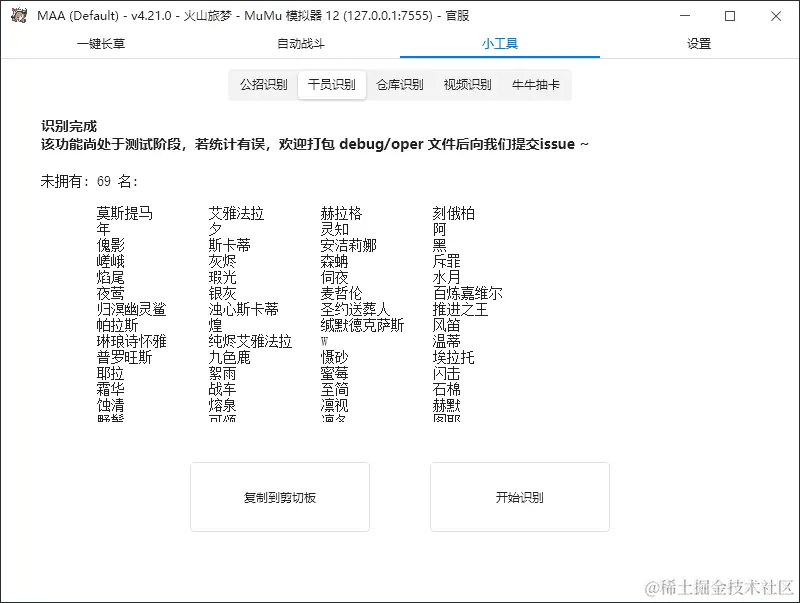Click operator name 缄默德克萨斯
This screenshot has width=800, height=603.
(x=362, y=325)
